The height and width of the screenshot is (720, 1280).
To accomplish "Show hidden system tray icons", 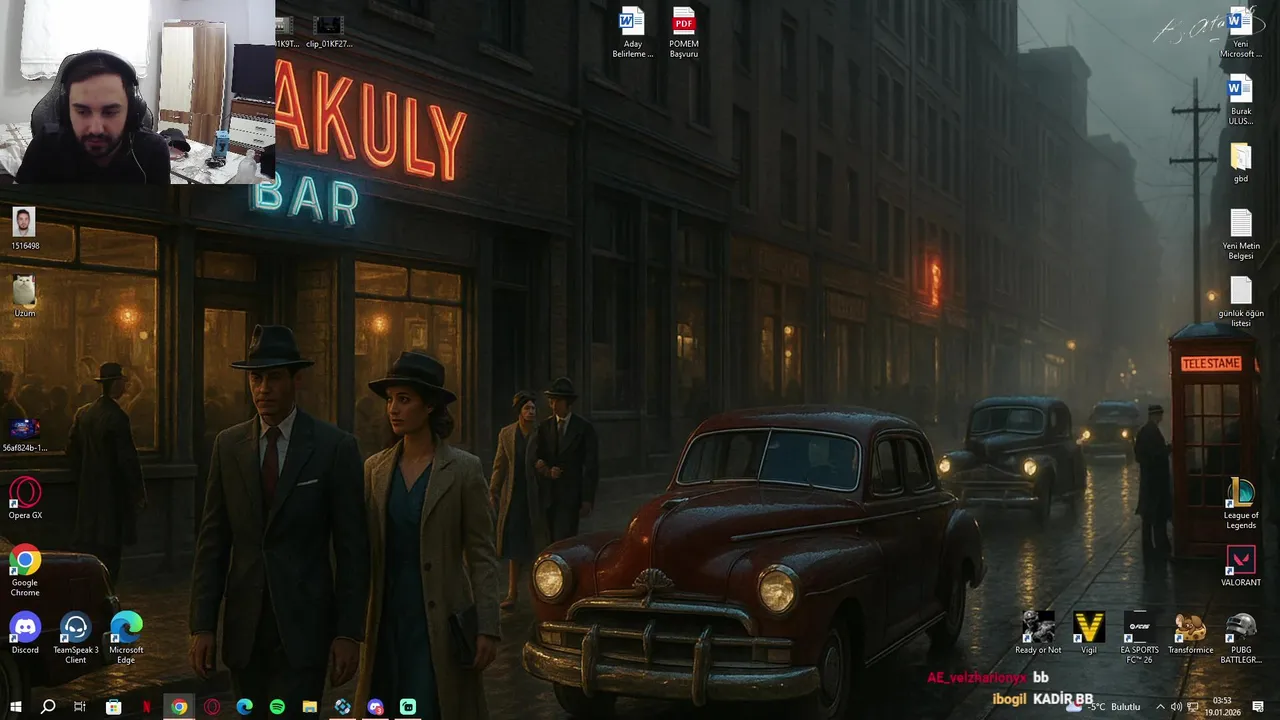I will pyautogui.click(x=1160, y=707).
